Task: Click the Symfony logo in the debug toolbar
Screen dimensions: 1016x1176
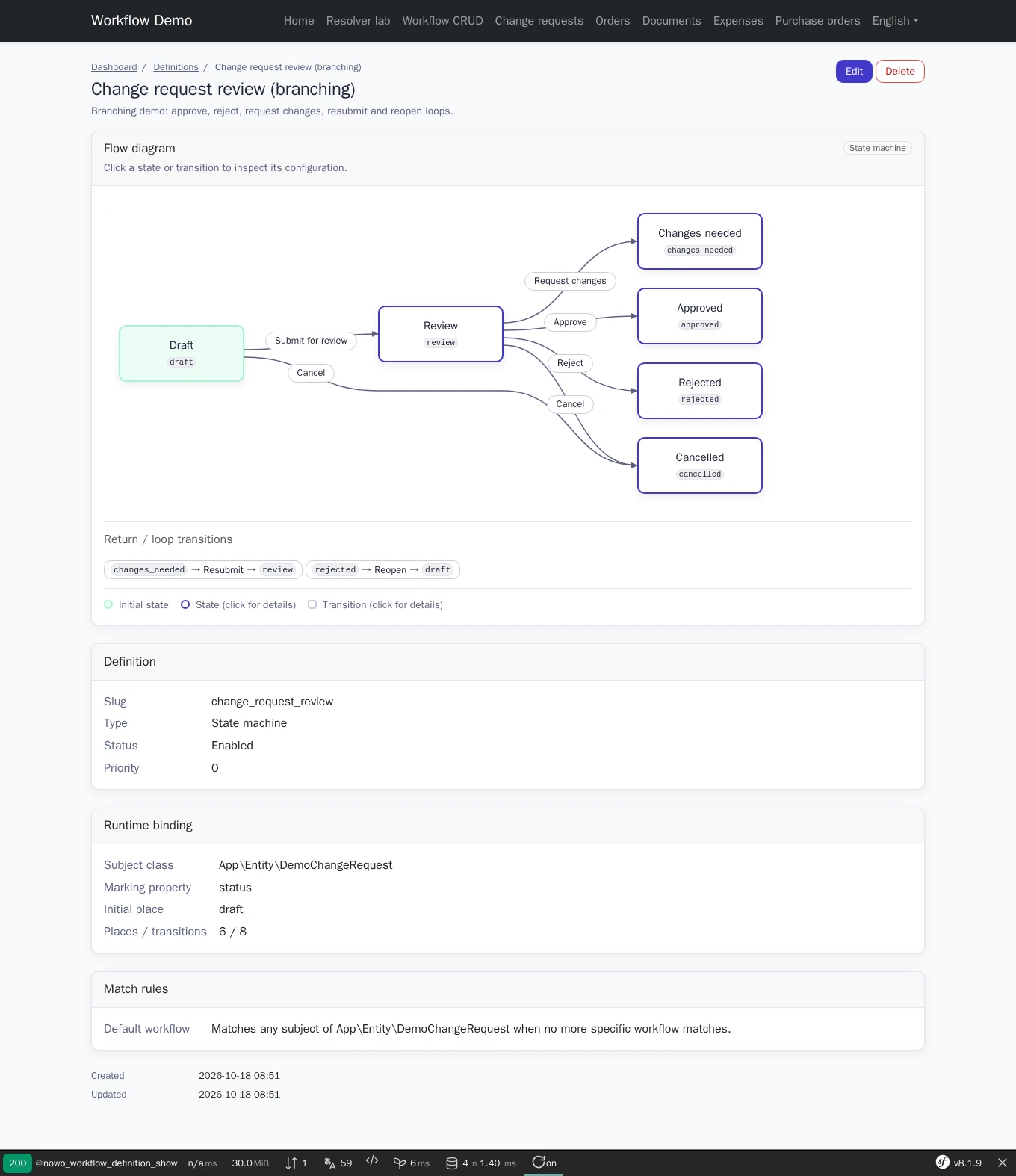Action: point(943,1162)
